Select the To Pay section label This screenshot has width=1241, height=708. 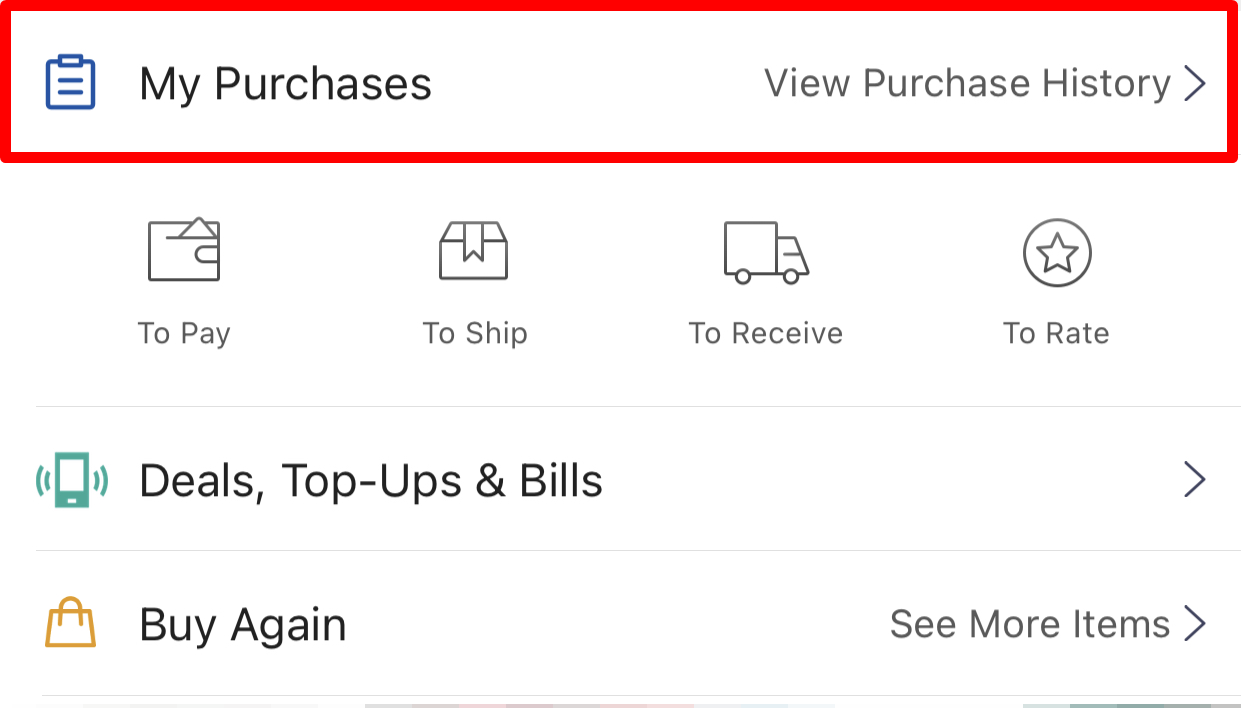coord(184,333)
